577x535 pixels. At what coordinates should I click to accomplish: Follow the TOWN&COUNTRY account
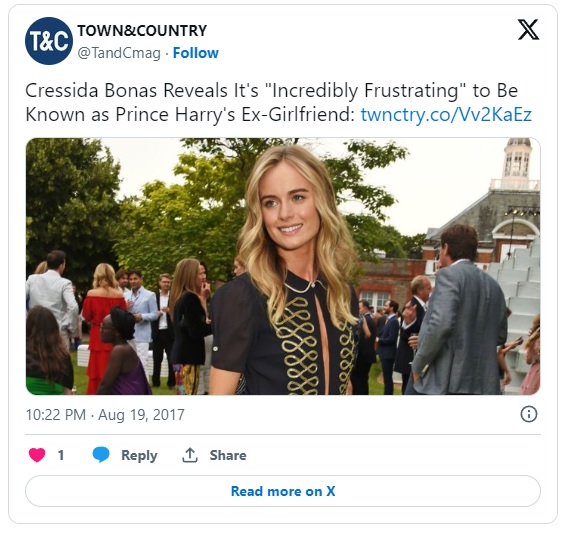tap(195, 53)
